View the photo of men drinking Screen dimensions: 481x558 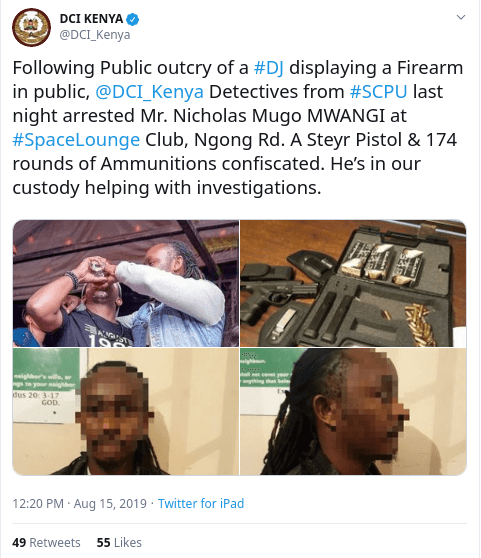click(x=126, y=283)
